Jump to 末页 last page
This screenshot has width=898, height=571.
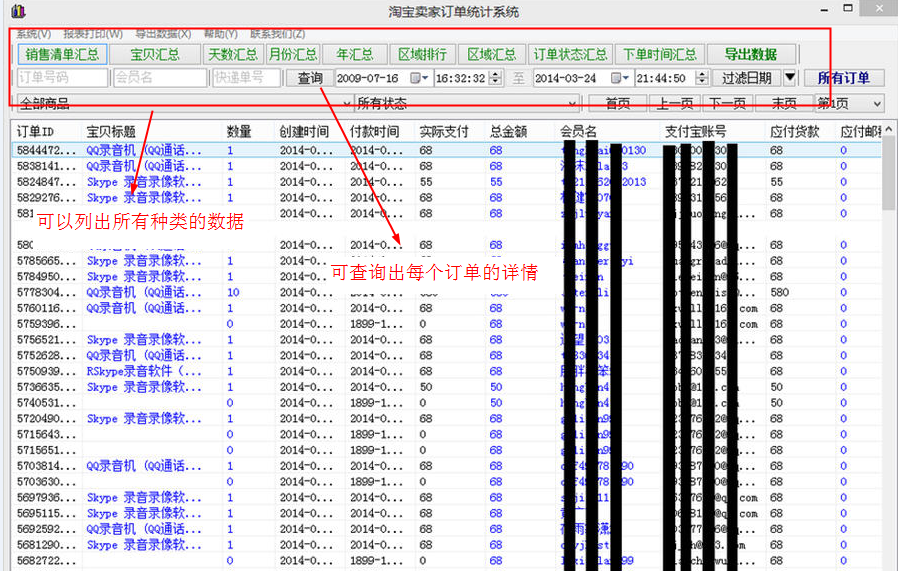click(x=784, y=103)
